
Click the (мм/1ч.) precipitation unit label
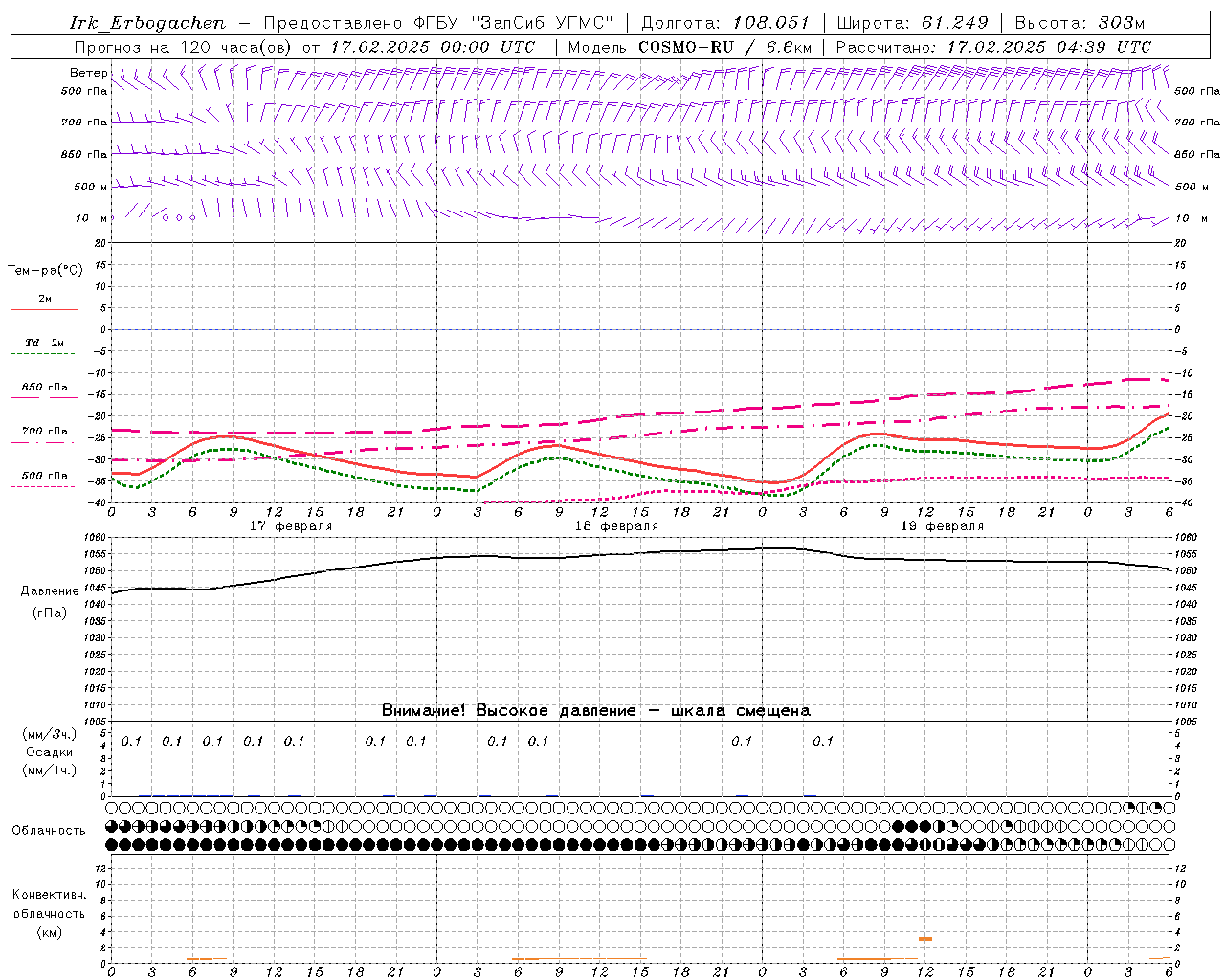pos(50,770)
